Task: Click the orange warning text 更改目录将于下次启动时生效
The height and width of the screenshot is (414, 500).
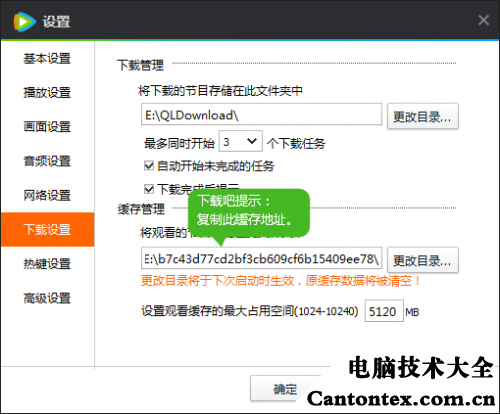Action: click(280, 281)
